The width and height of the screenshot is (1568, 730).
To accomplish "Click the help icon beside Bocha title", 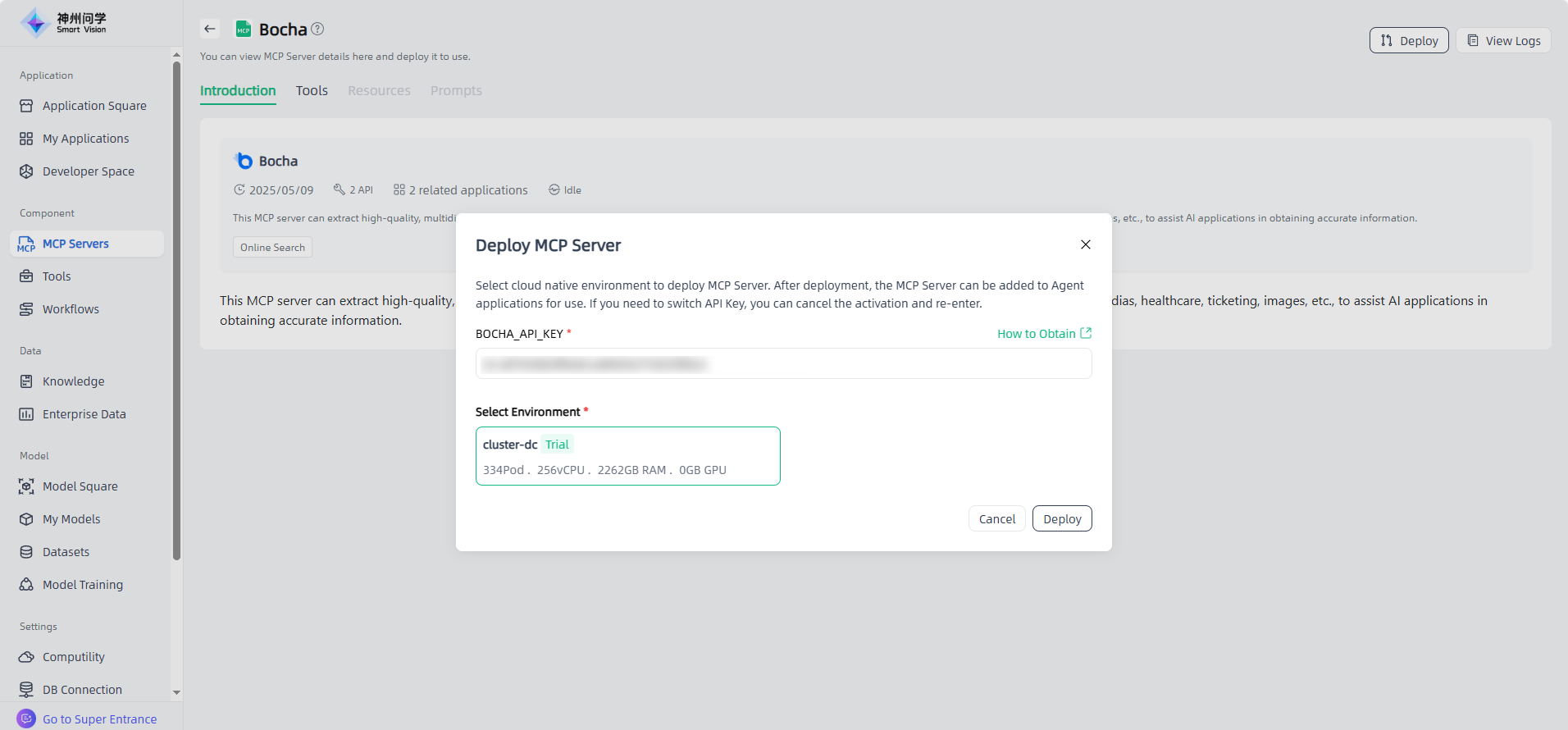I will [x=317, y=29].
